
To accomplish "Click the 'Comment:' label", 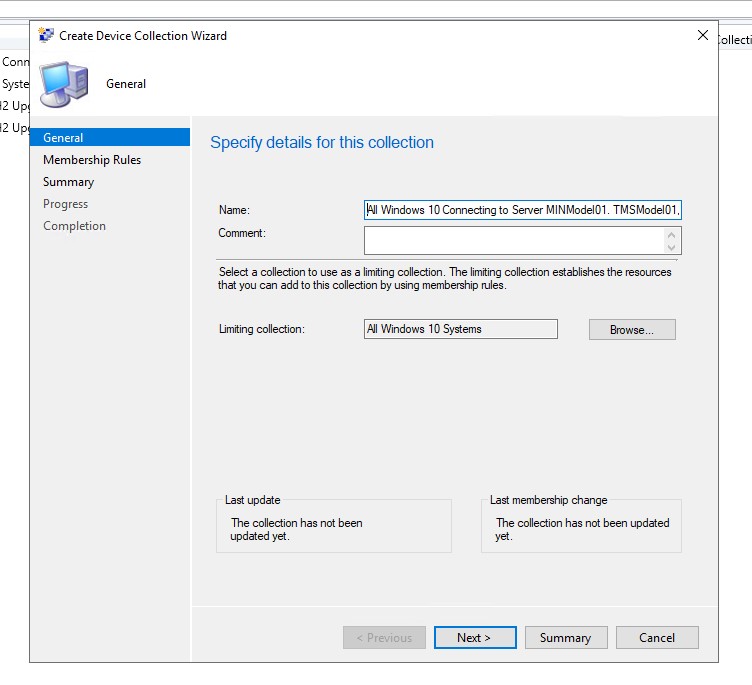I will [x=242, y=233].
